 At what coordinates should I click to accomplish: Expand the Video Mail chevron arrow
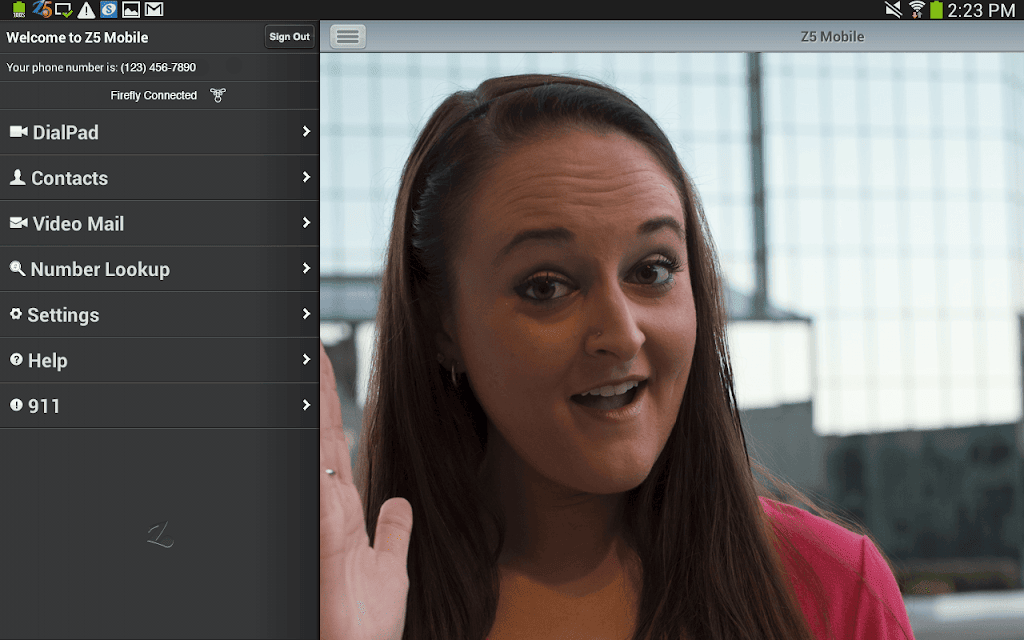306,223
